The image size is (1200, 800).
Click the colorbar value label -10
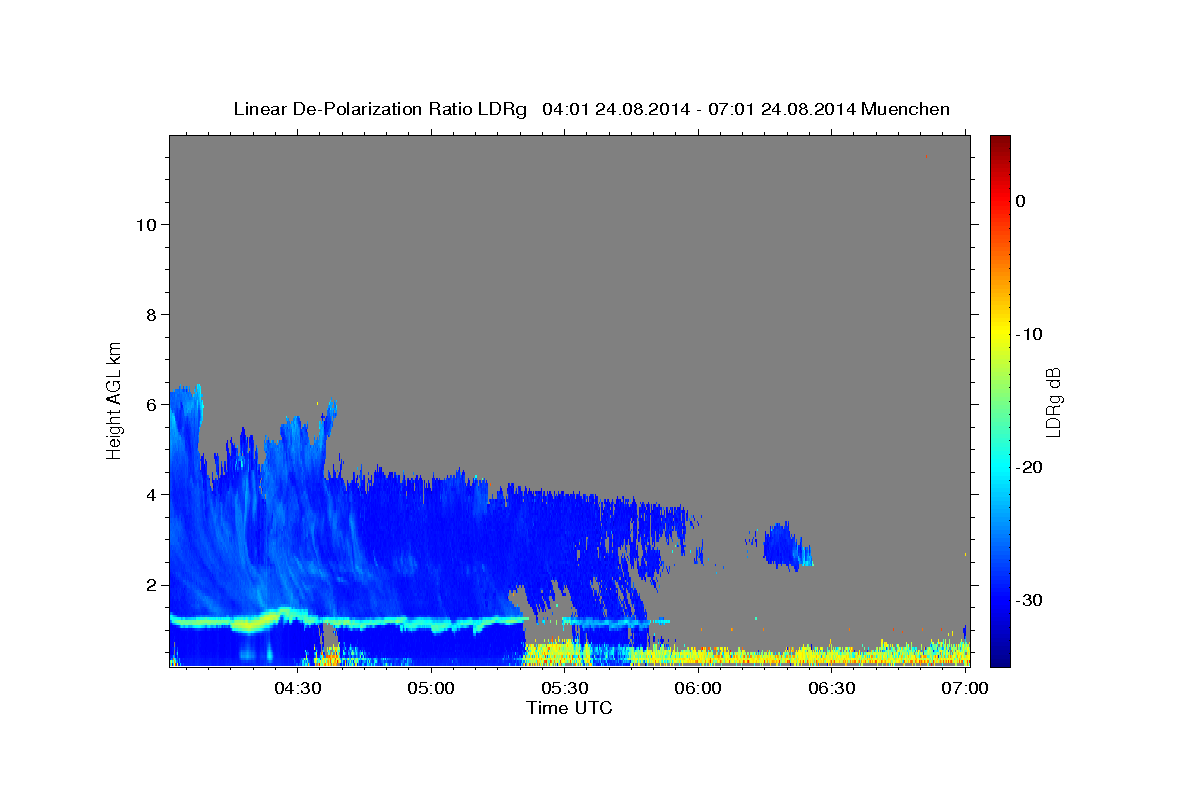1029,334
